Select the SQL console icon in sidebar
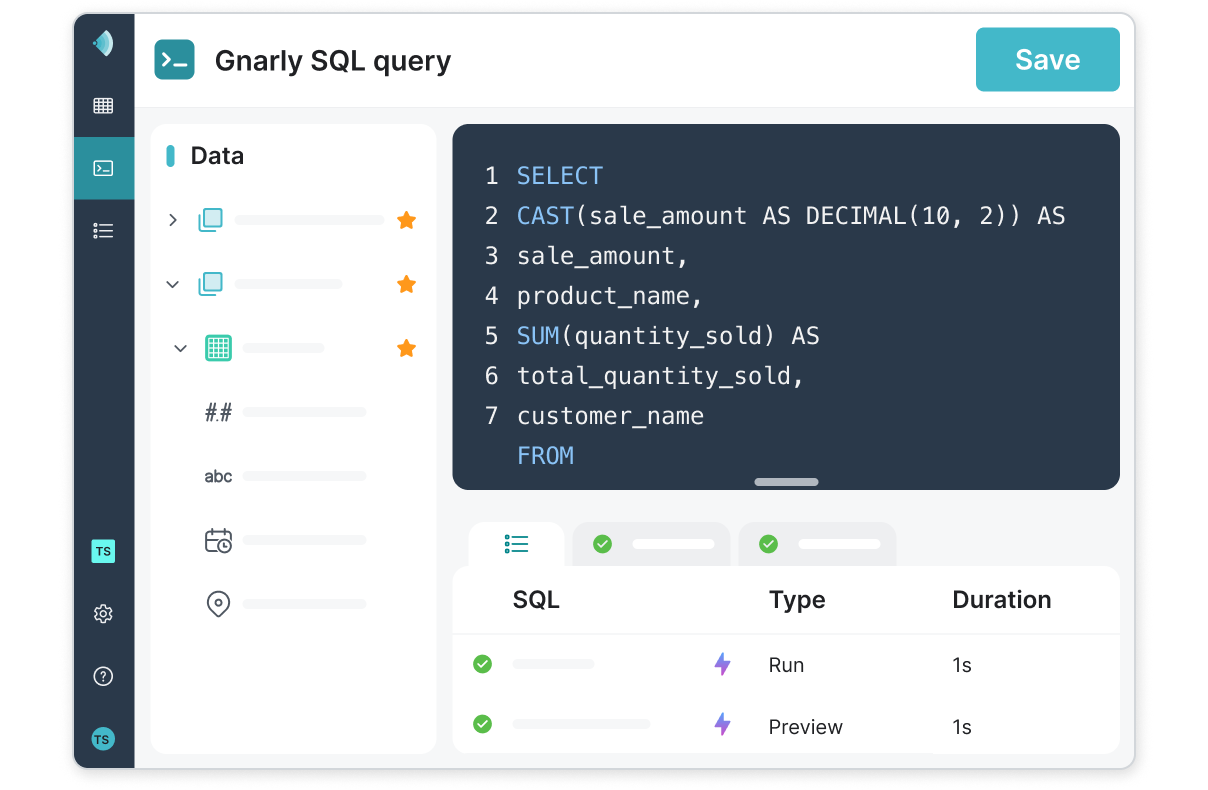Screen dimensions: 1208x790 coord(103,168)
